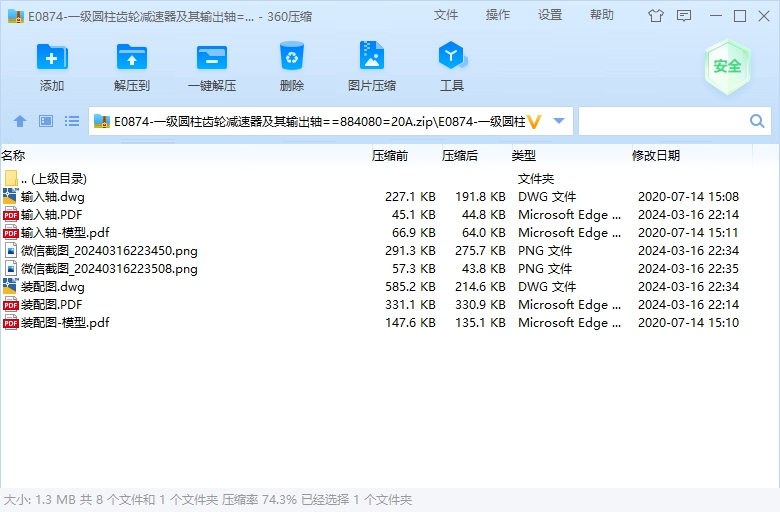Expand the address path dropdown arrow
The height and width of the screenshot is (512, 780).
(559, 121)
